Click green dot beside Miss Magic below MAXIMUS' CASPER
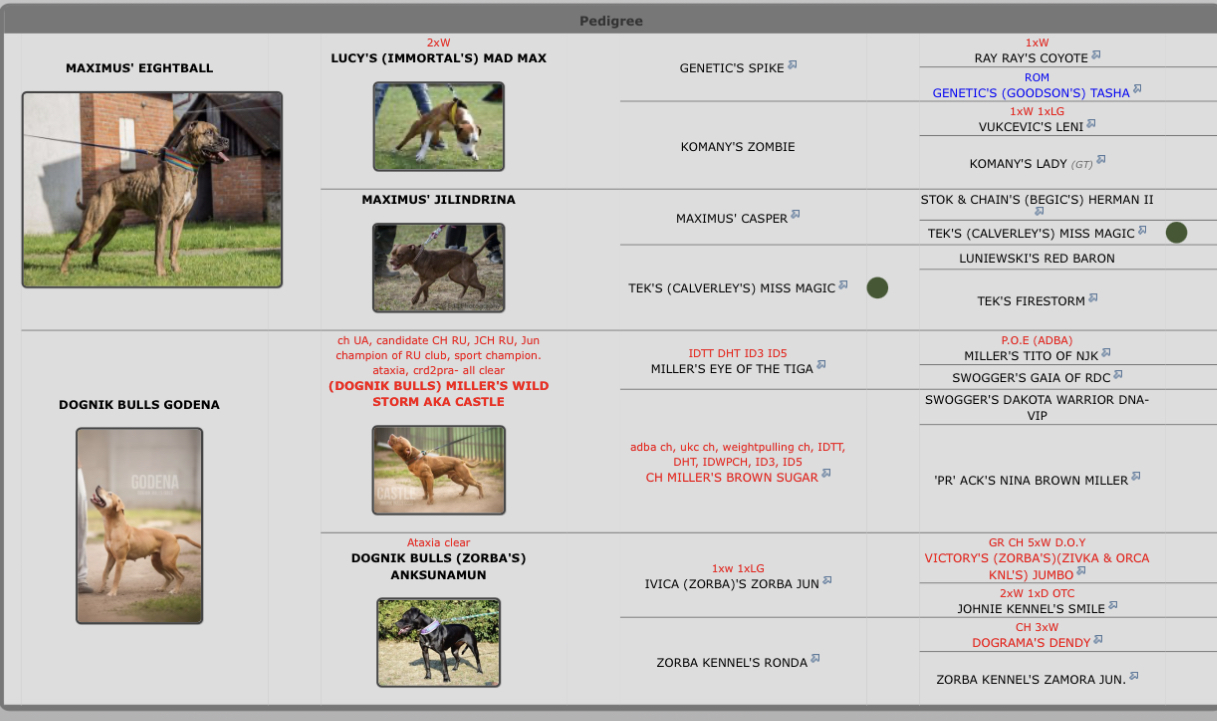 pyautogui.click(x=877, y=288)
